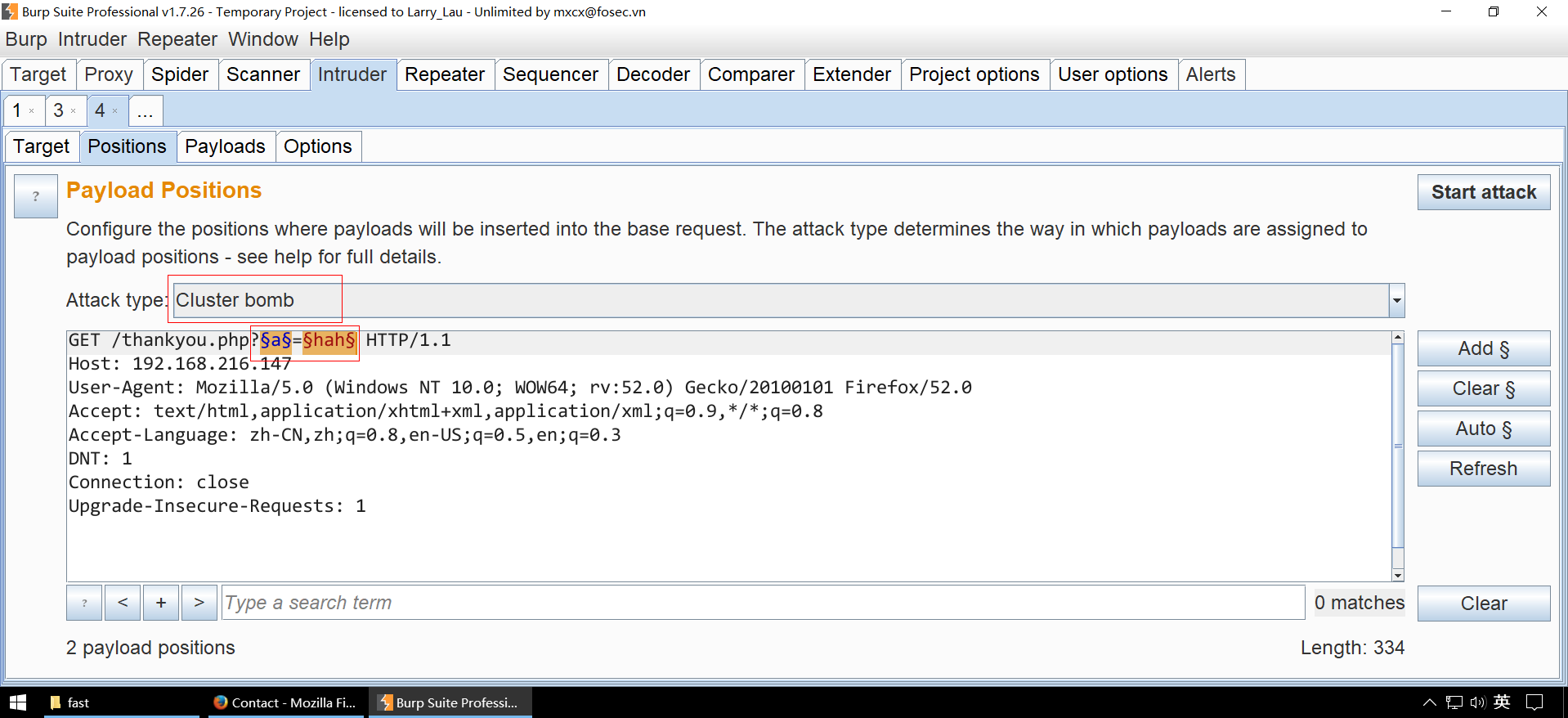Image resolution: width=1568 pixels, height=718 pixels.
Task: Select Burp Suite Professional in the taskbar
Action: [x=450, y=702]
